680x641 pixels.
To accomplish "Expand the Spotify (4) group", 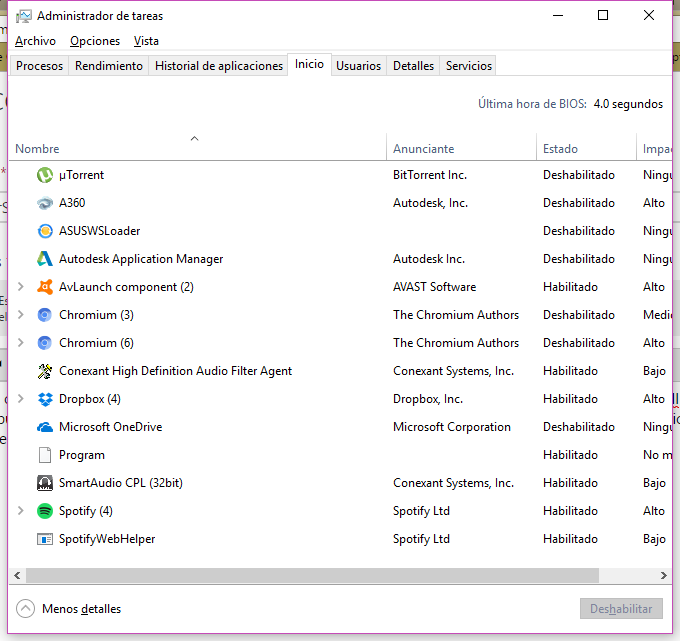I will [x=20, y=510].
